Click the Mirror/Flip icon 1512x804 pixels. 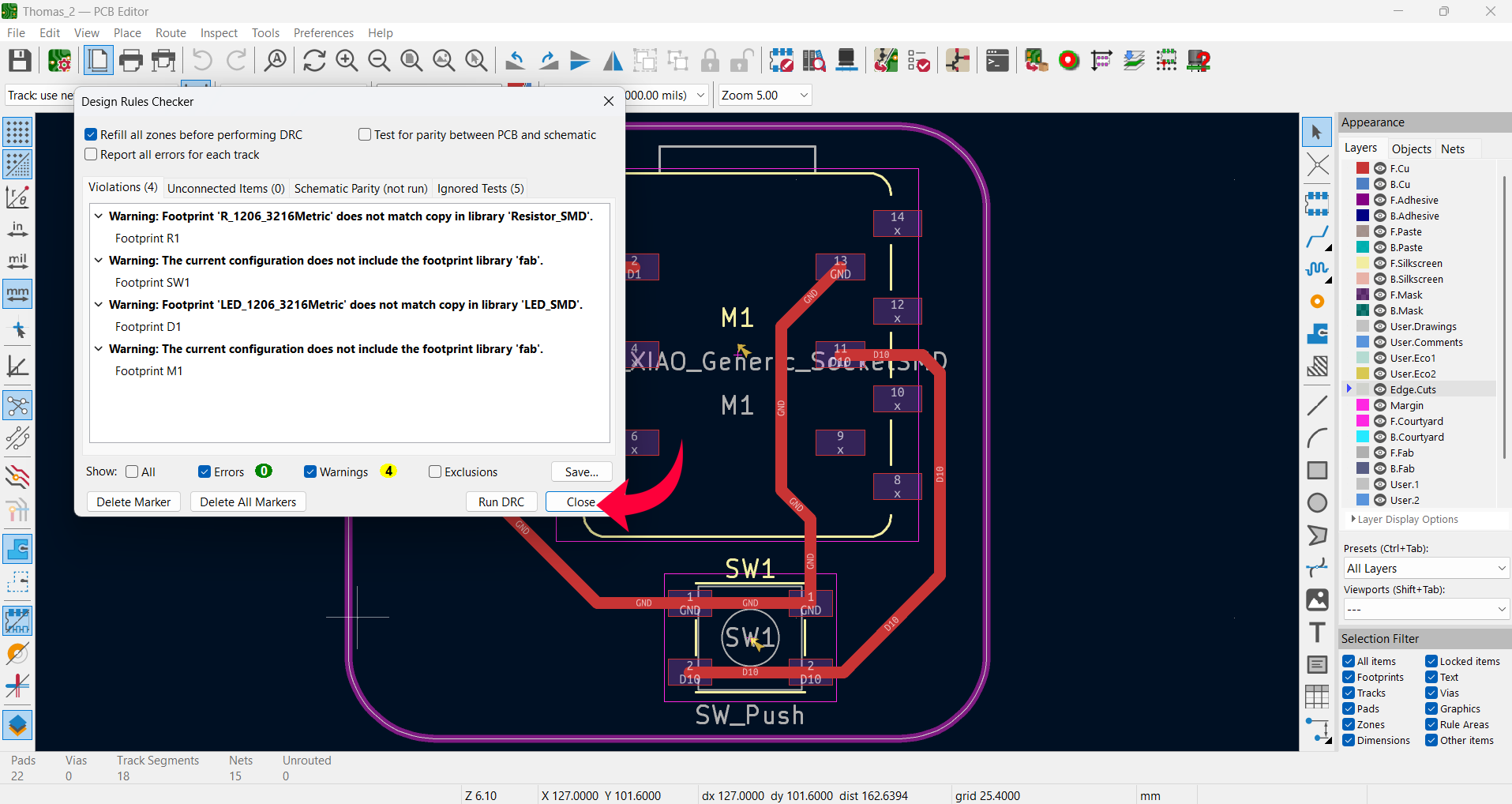tap(613, 61)
